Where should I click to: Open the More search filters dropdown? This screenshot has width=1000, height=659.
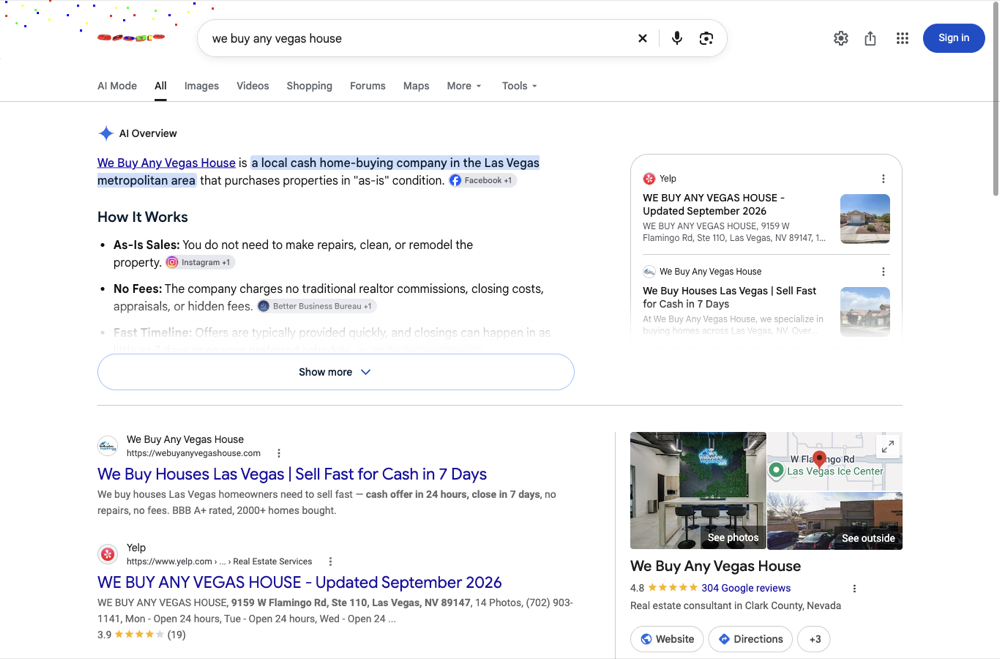tap(464, 86)
